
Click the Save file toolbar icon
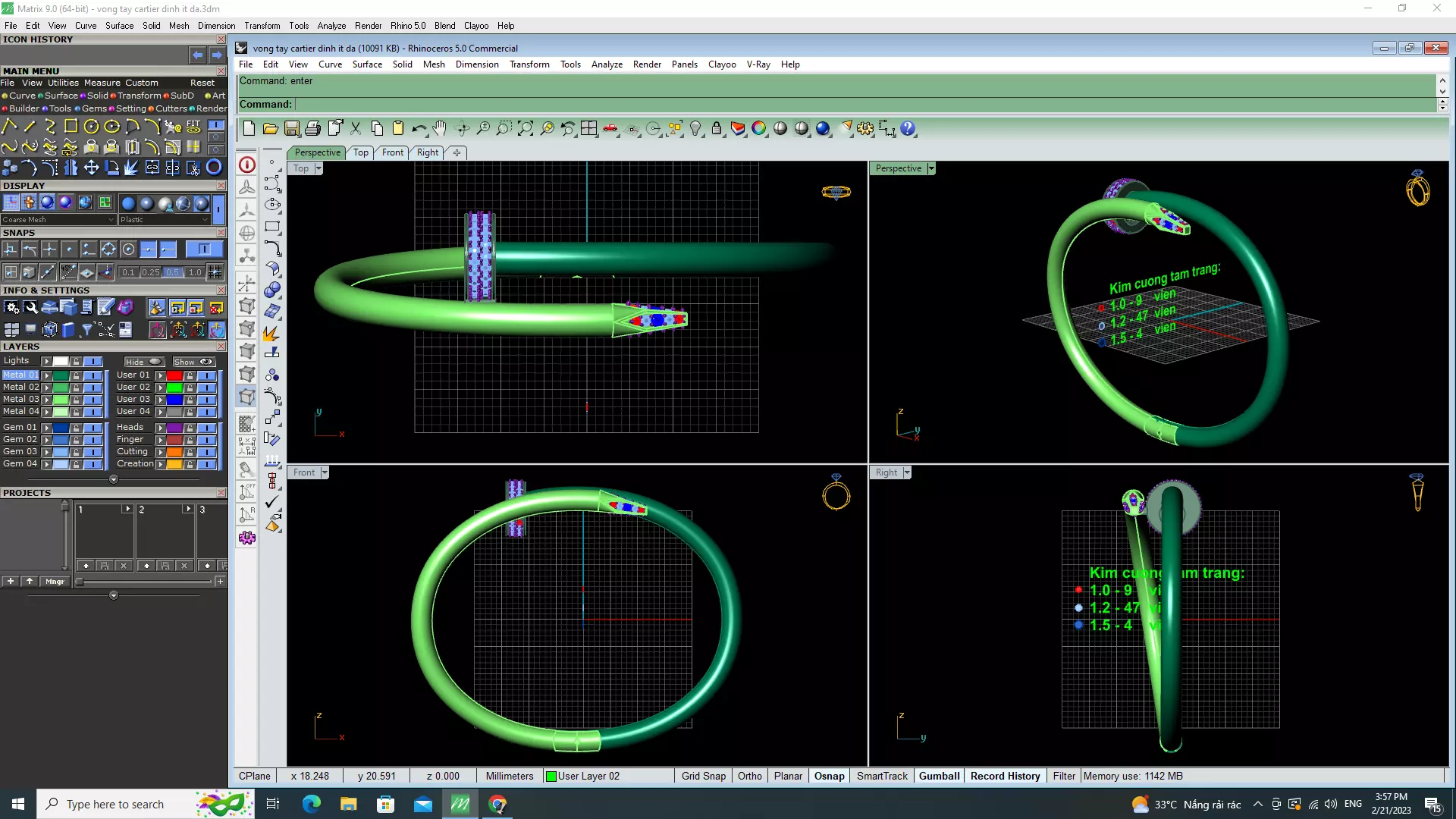[x=292, y=129]
